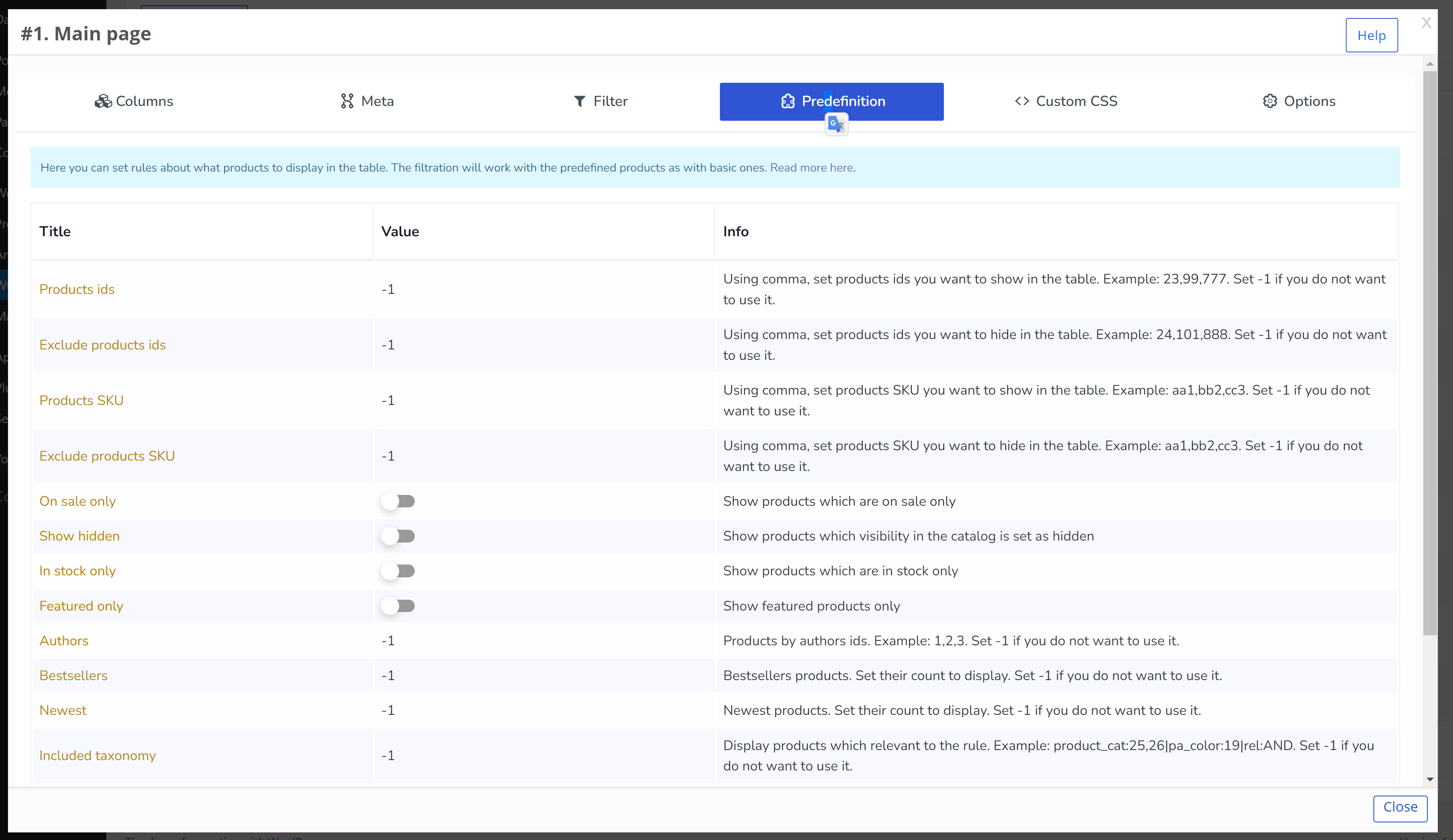Viewport: 1453px width, 840px height.
Task: Click the Google Translate floating icon
Action: (836, 124)
